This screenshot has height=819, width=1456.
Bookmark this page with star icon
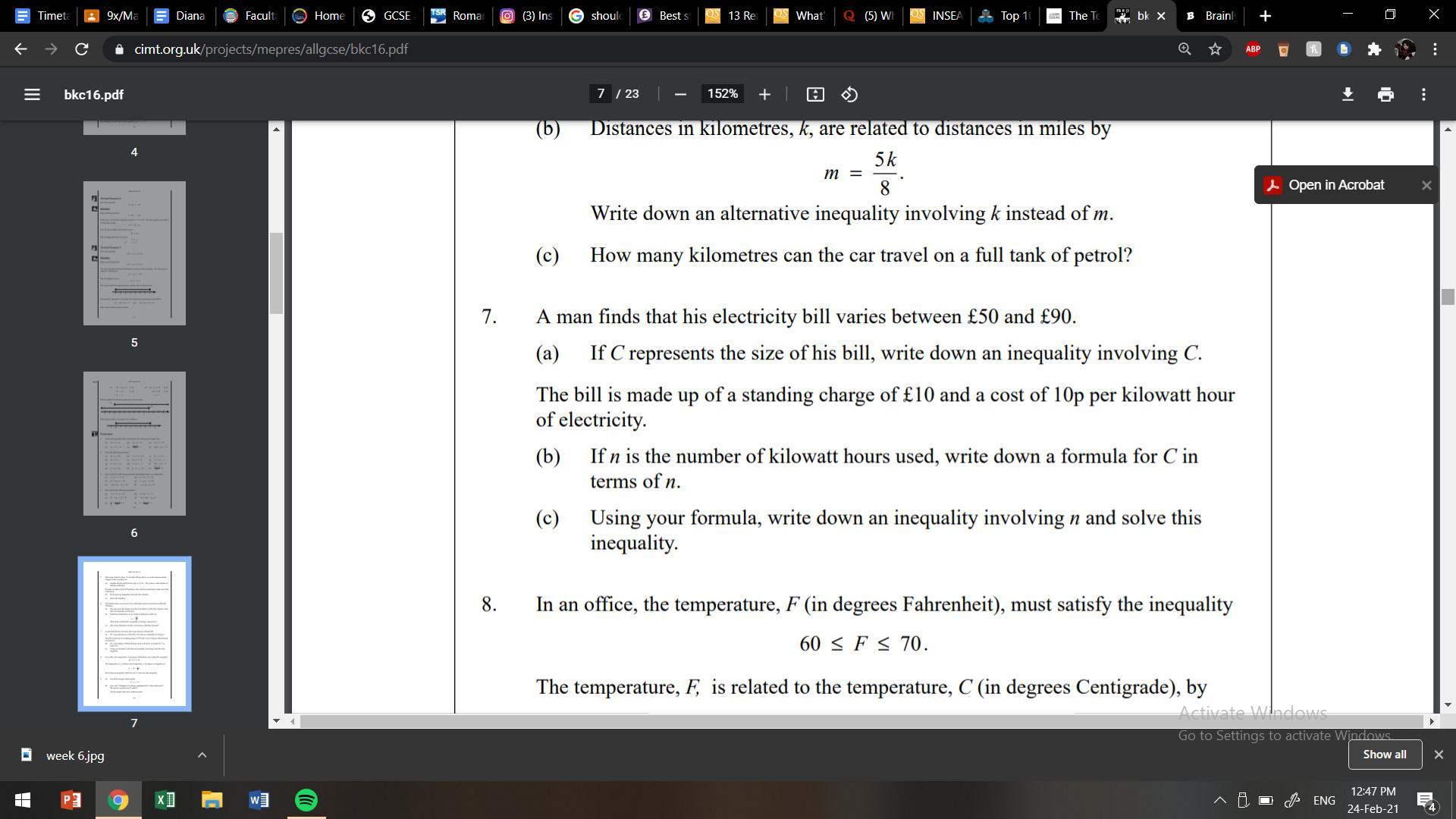tap(1216, 49)
